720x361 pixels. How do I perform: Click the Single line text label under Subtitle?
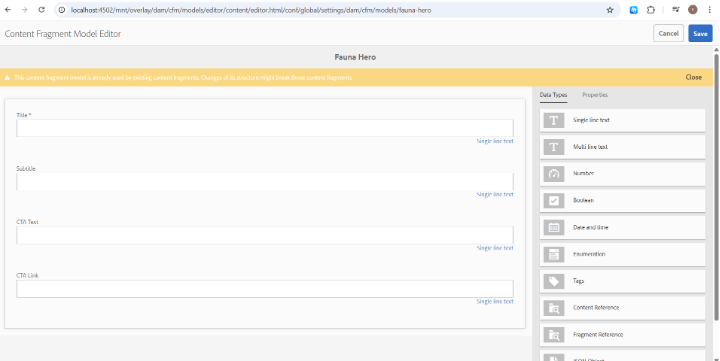[495, 194]
